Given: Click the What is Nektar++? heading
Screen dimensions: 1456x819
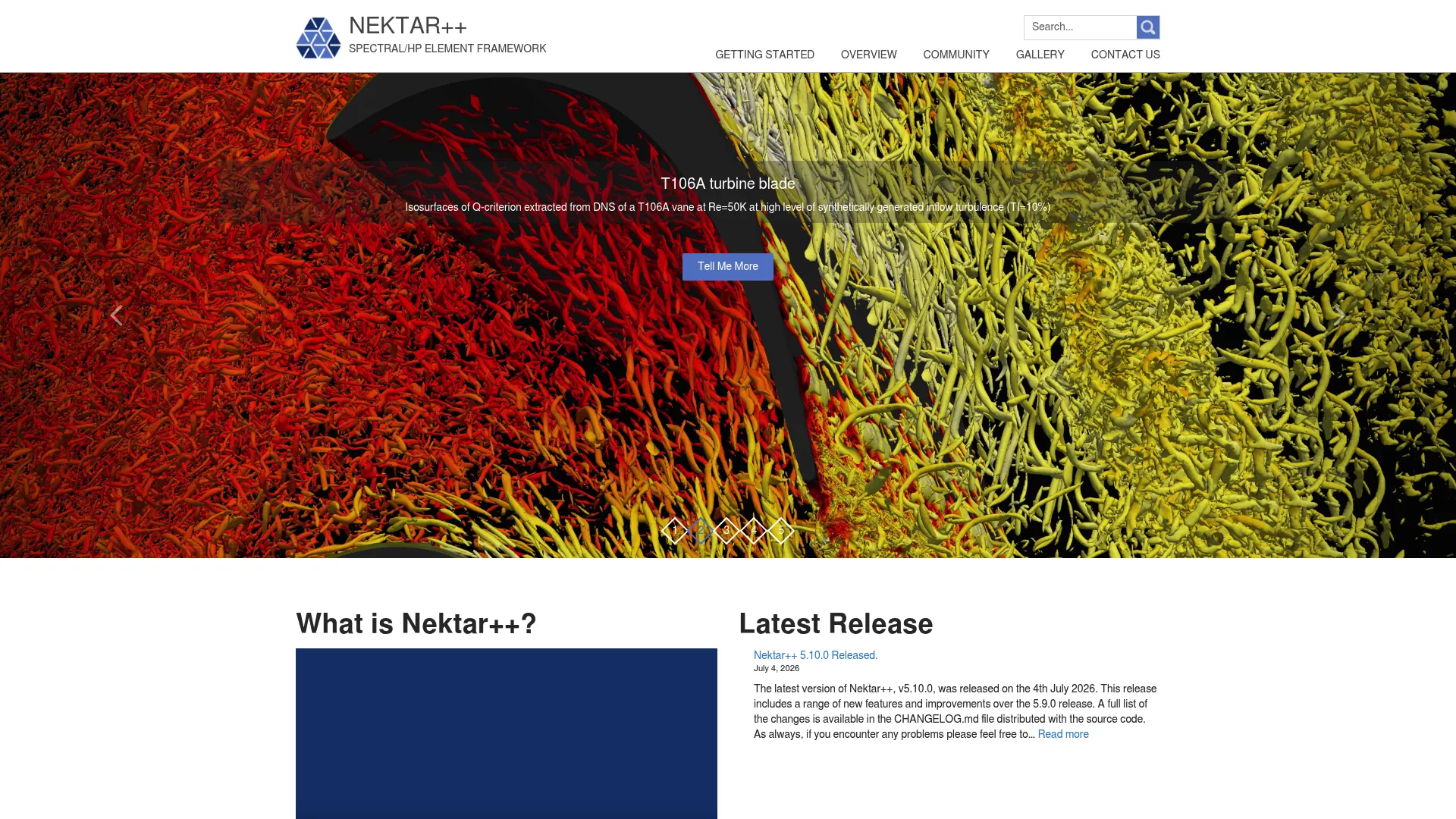Looking at the screenshot, I should click(x=416, y=624).
